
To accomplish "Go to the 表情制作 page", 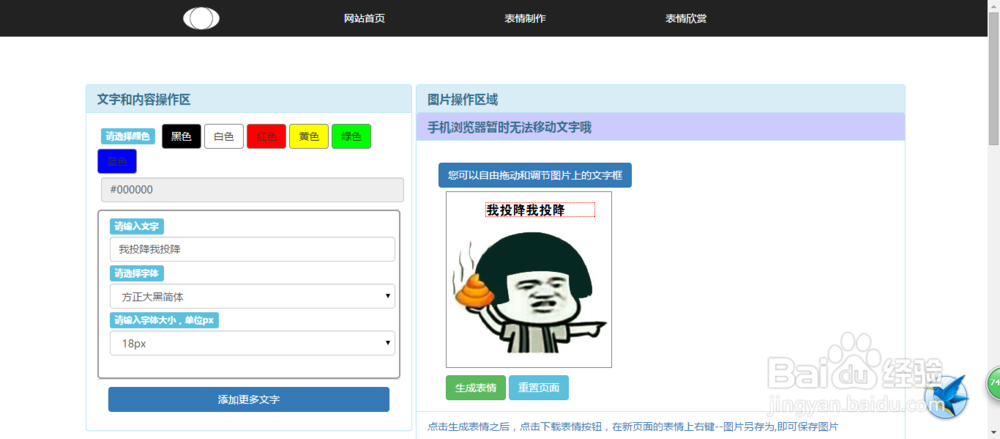I will pos(525,19).
